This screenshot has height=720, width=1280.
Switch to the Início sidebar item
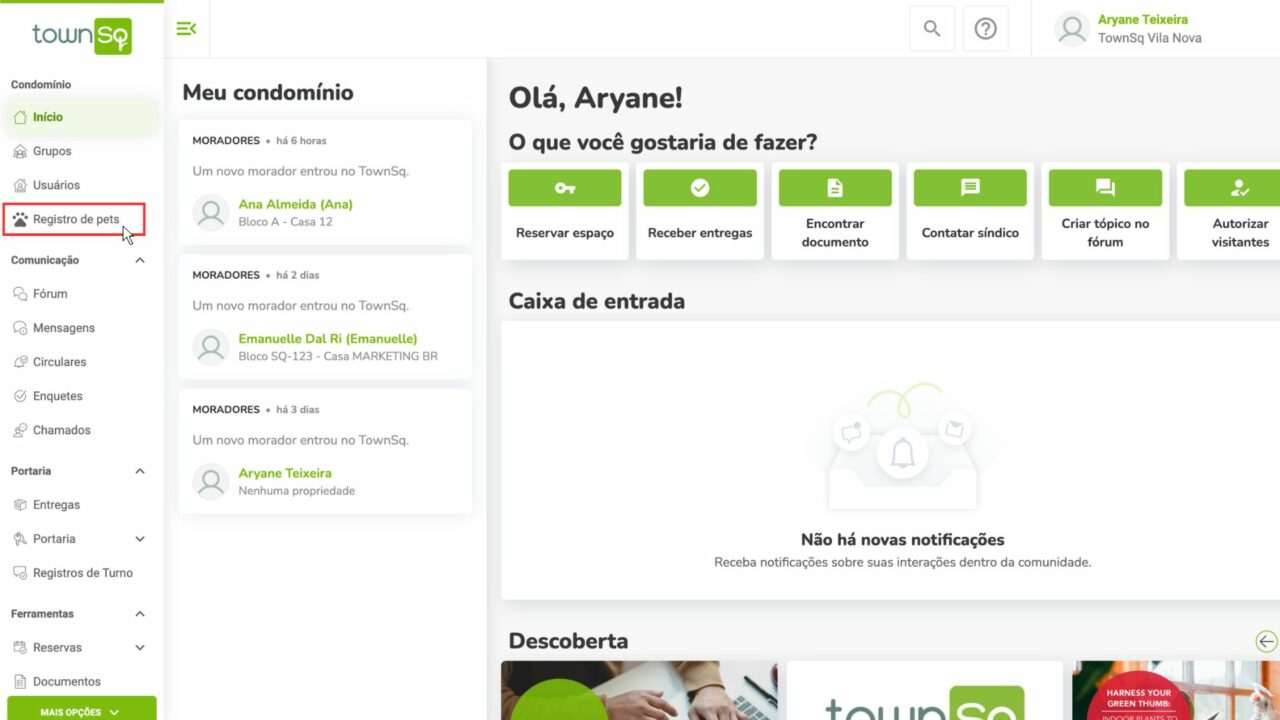(50, 116)
